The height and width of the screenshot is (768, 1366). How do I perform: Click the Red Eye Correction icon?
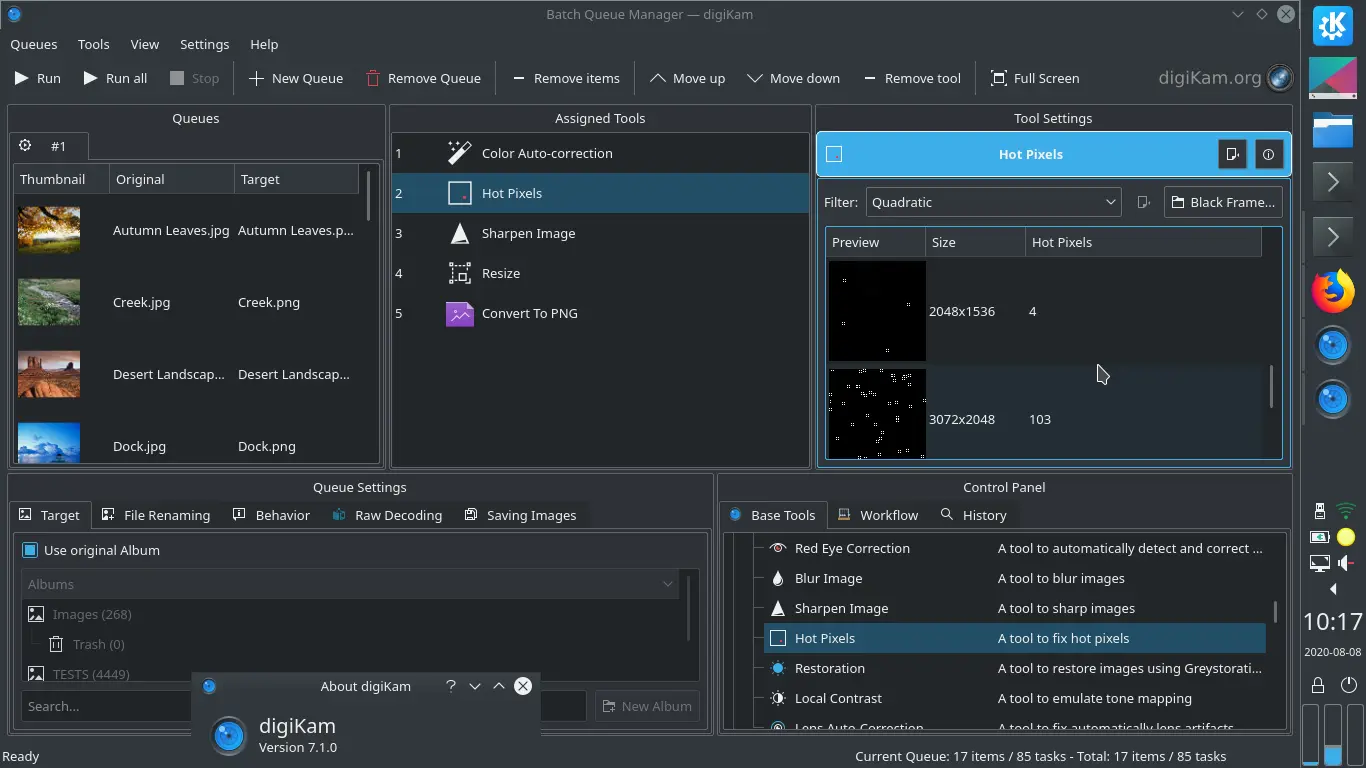[777, 548]
